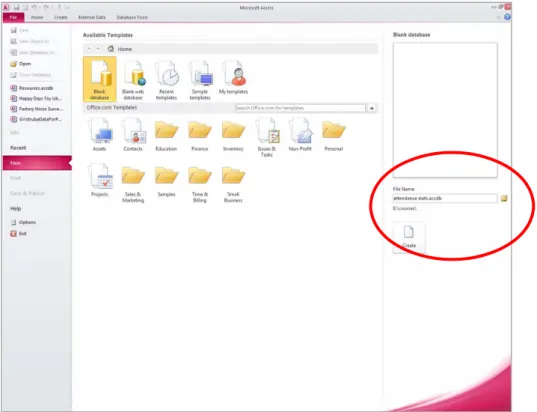
Task: Open the Help page in Backstage
Action: pyautogui.click(x=15, y=209)
